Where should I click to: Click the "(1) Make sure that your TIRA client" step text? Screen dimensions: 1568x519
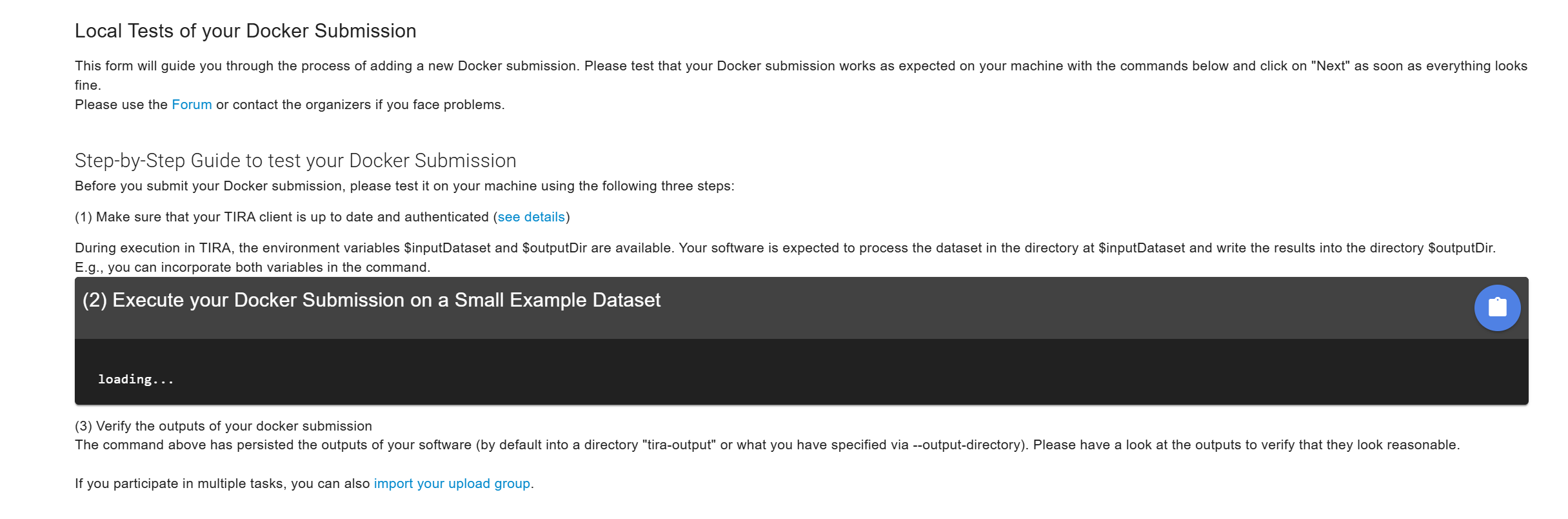323,217
